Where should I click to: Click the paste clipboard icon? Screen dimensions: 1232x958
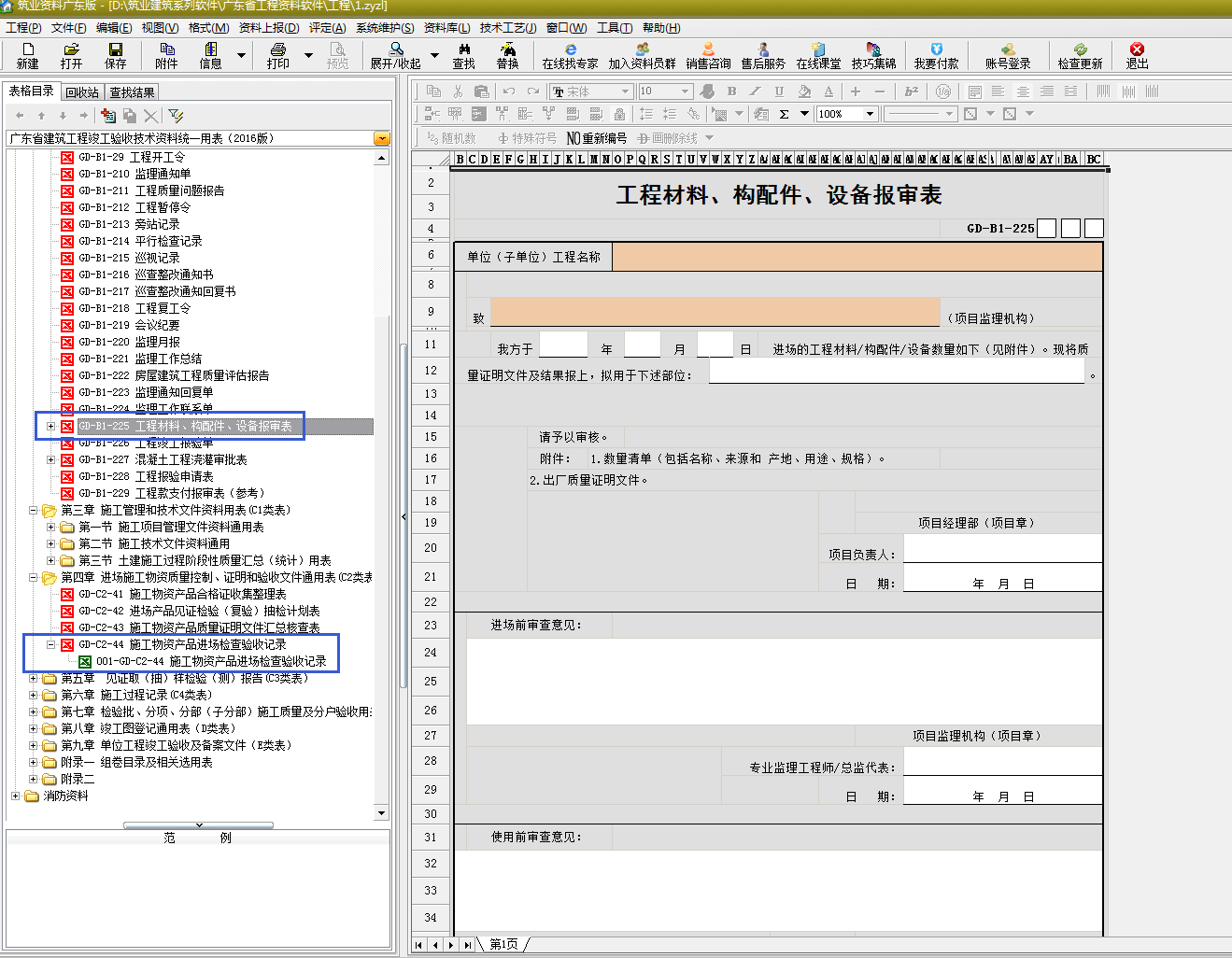tap(482, 91)
